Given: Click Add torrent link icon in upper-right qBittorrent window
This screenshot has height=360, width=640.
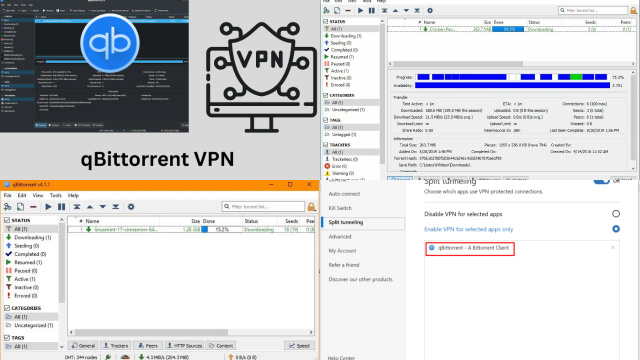Looking at the screenshot, I should point(326,10).
